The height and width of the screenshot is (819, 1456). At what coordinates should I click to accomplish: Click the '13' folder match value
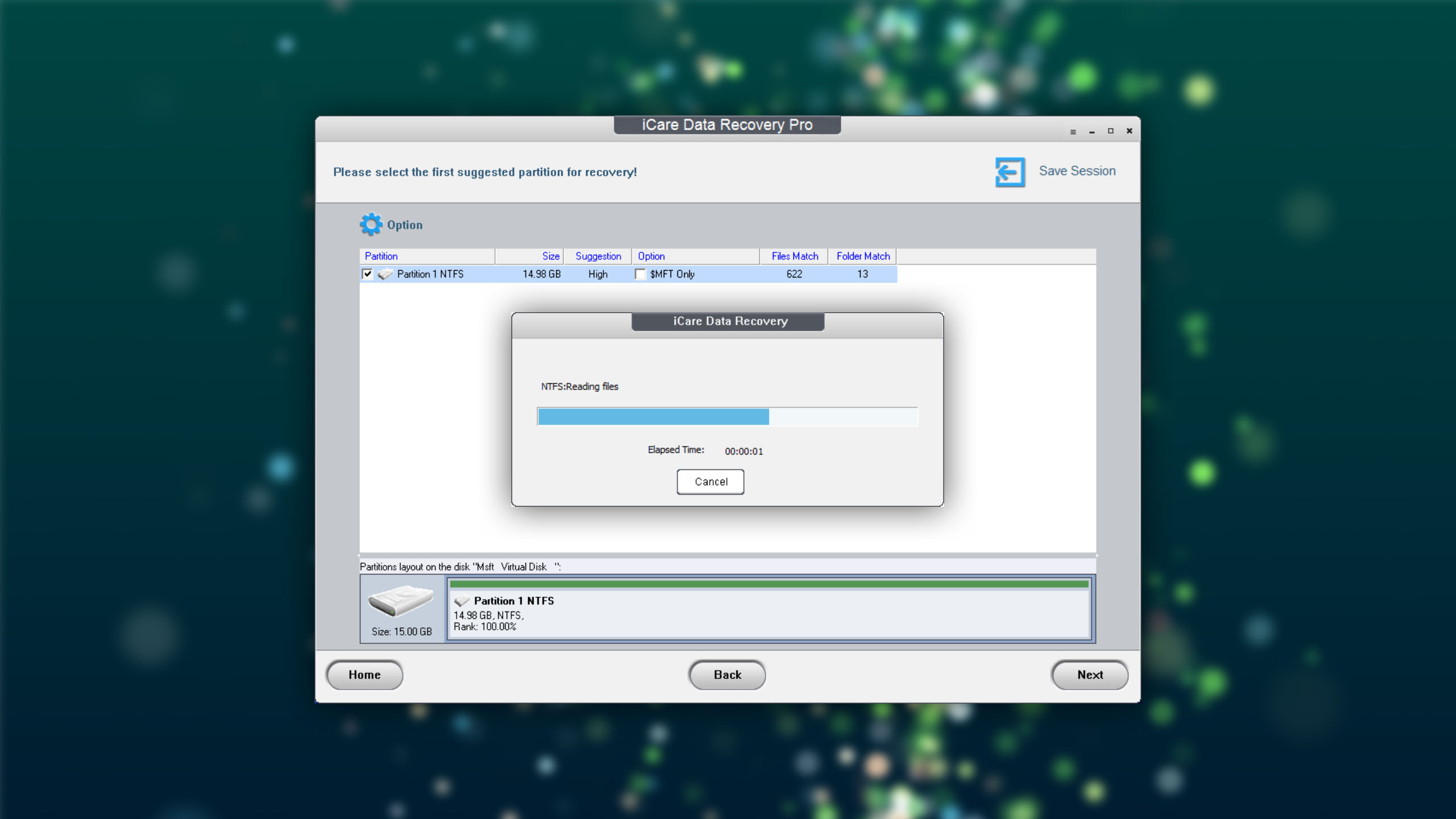tap(863, 274)
